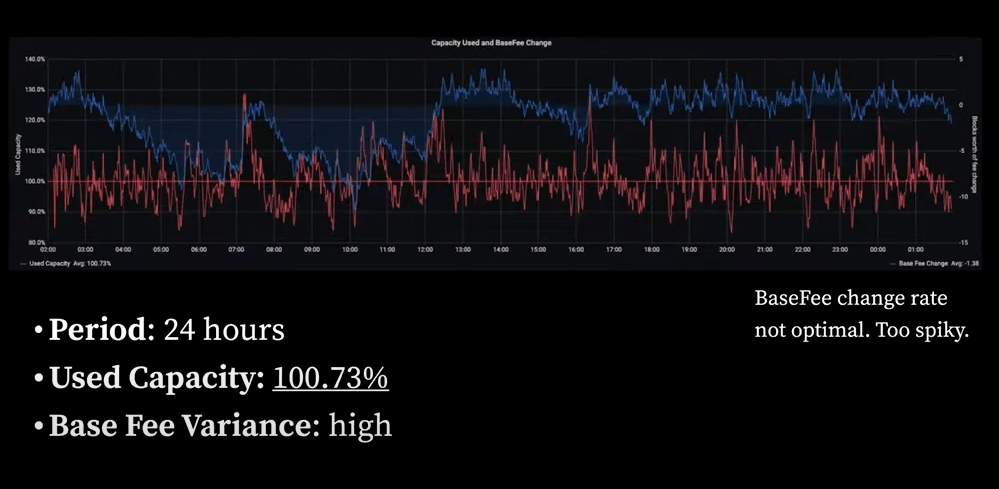Click the 140.0% left axis label

point(34,60)
